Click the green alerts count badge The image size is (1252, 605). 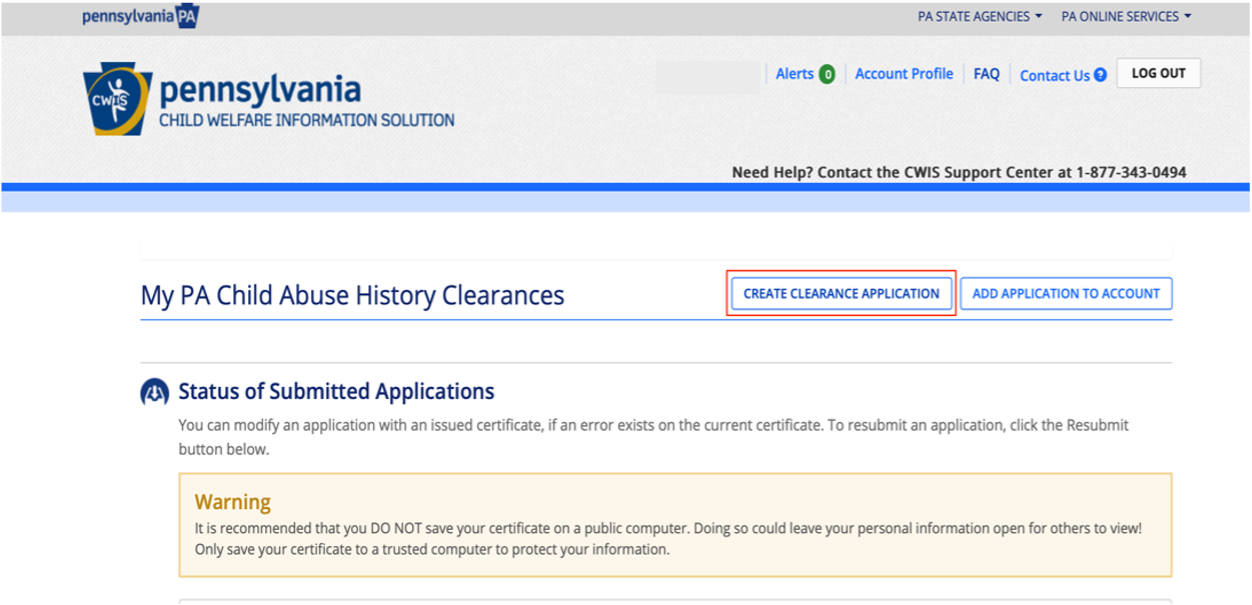point(827,74)
